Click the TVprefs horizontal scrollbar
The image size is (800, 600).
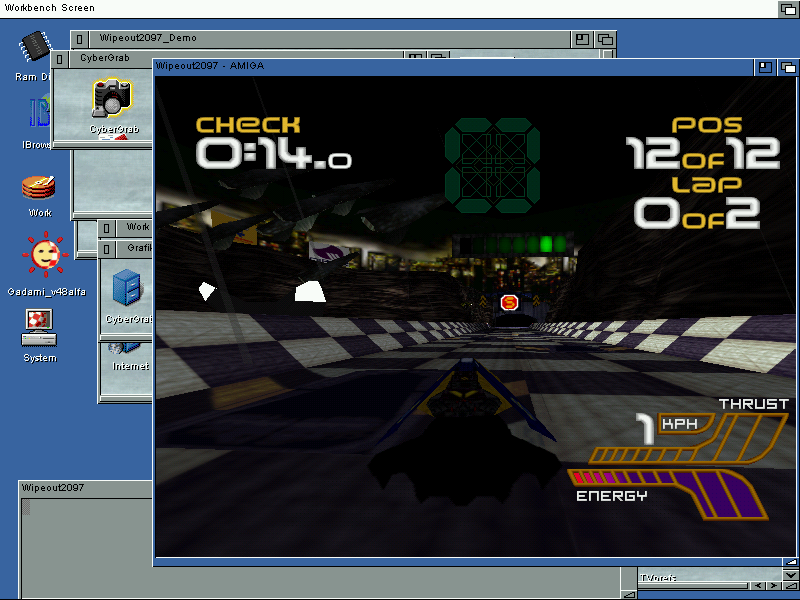(693, 586)
